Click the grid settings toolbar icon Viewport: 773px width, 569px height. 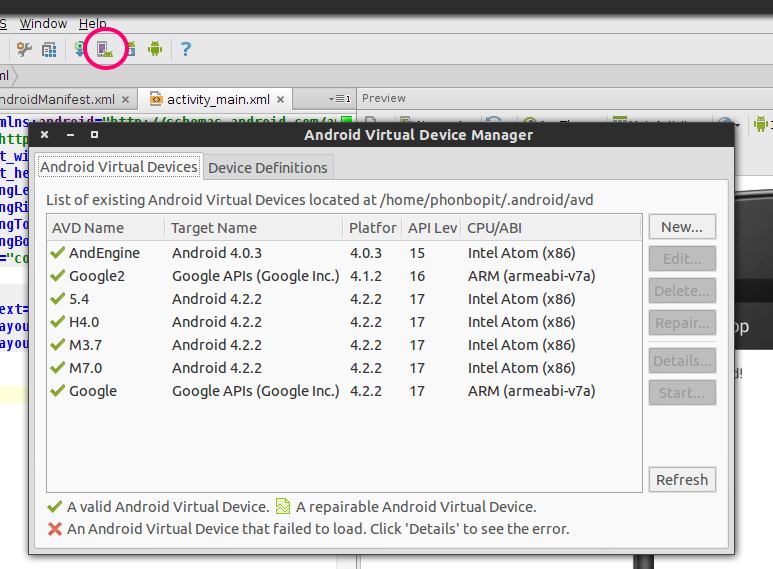click(x=49, y=49)
